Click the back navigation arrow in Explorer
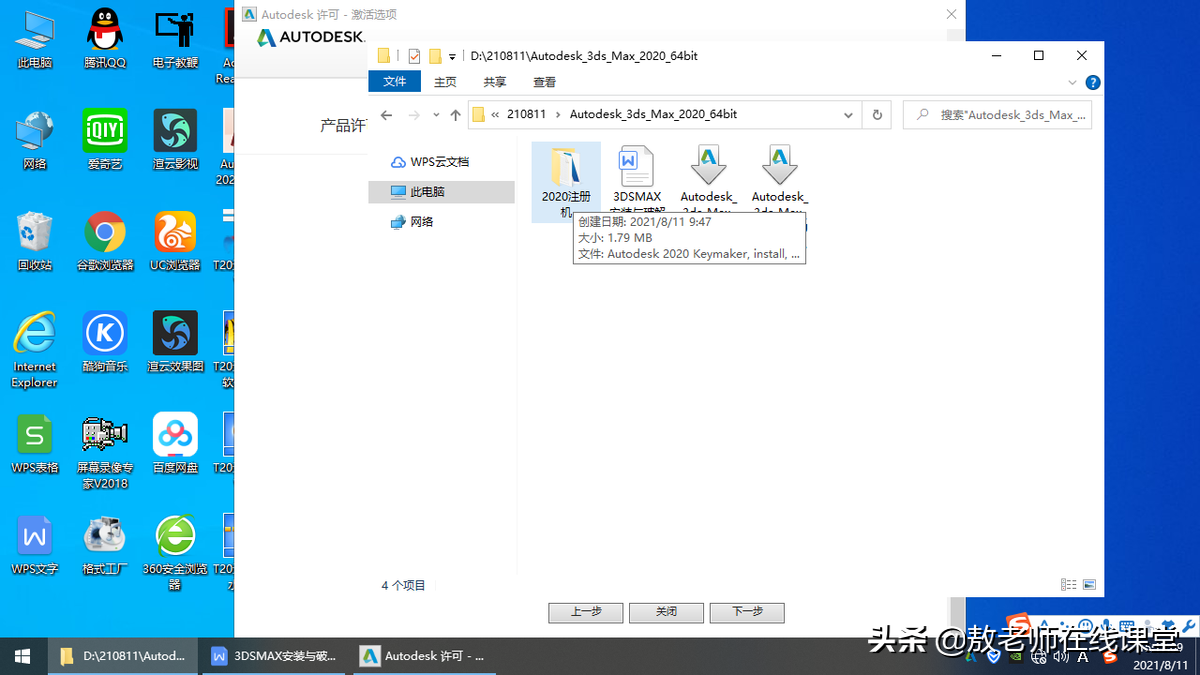Viewport: 1200px width, 675px height. (386, 114)
